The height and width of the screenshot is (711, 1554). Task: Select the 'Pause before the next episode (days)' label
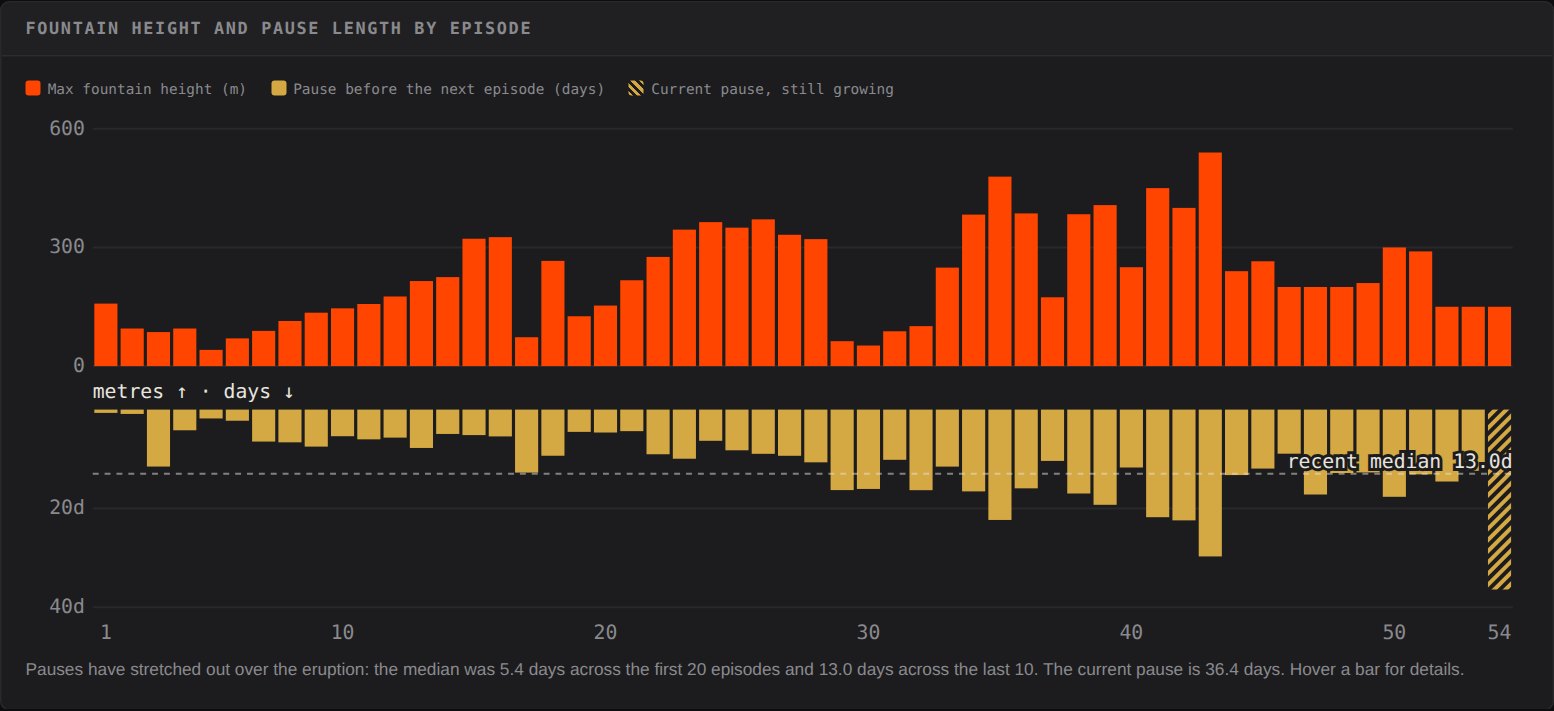coord(448,89)
